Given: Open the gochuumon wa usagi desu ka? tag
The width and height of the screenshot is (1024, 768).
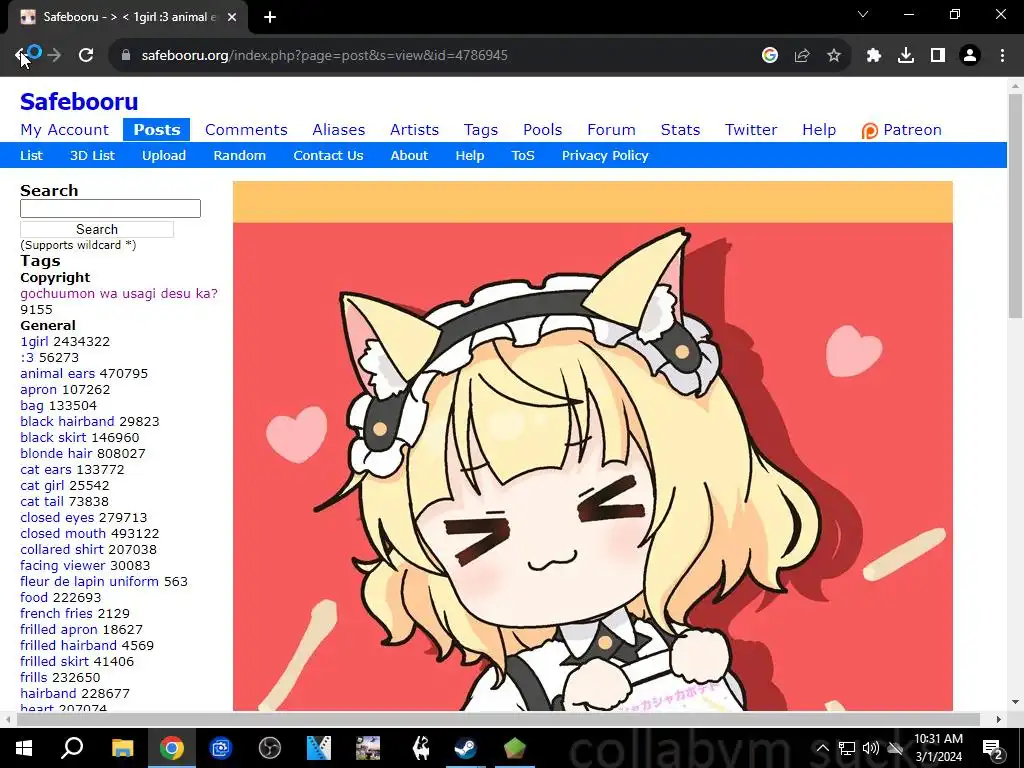Looking at the screenshot, I should click(119, 293).
